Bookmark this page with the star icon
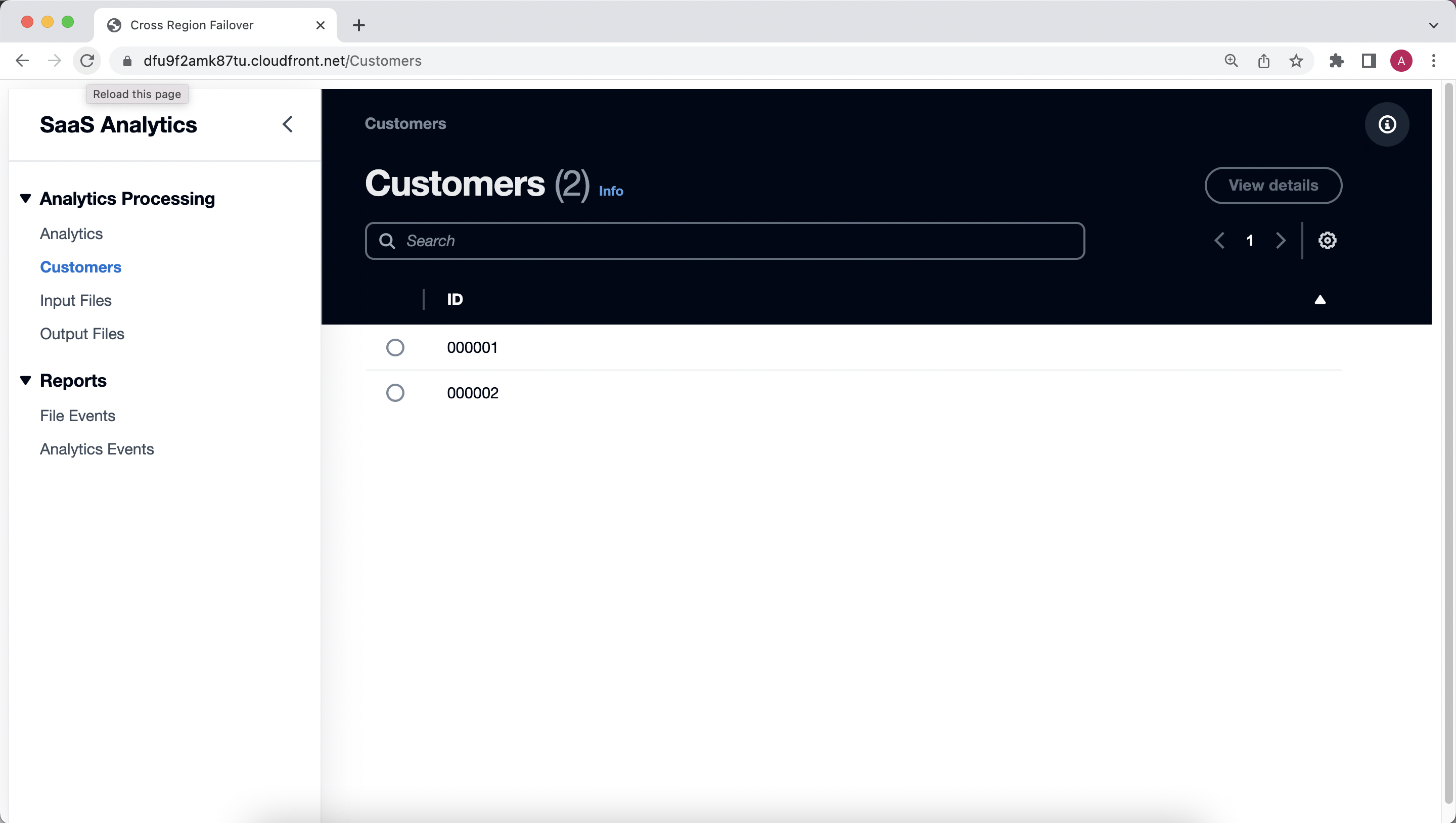The height and width of the screenshot is (823, 1456). (x=1296, y=61)
